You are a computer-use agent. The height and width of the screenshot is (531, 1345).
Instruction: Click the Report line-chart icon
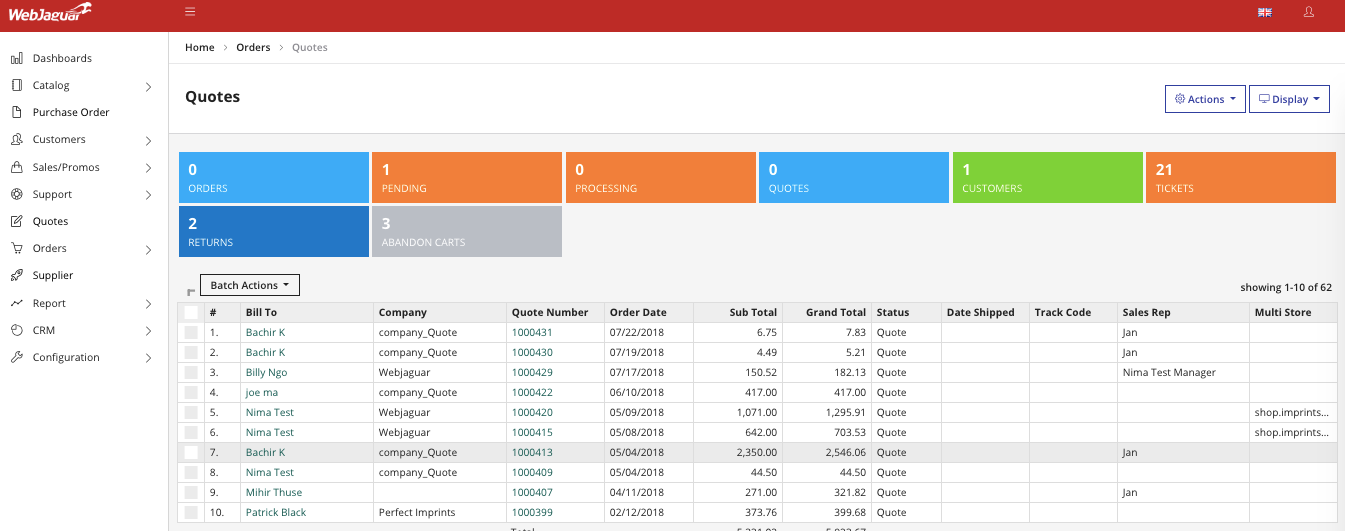click(x=16, y=303)
